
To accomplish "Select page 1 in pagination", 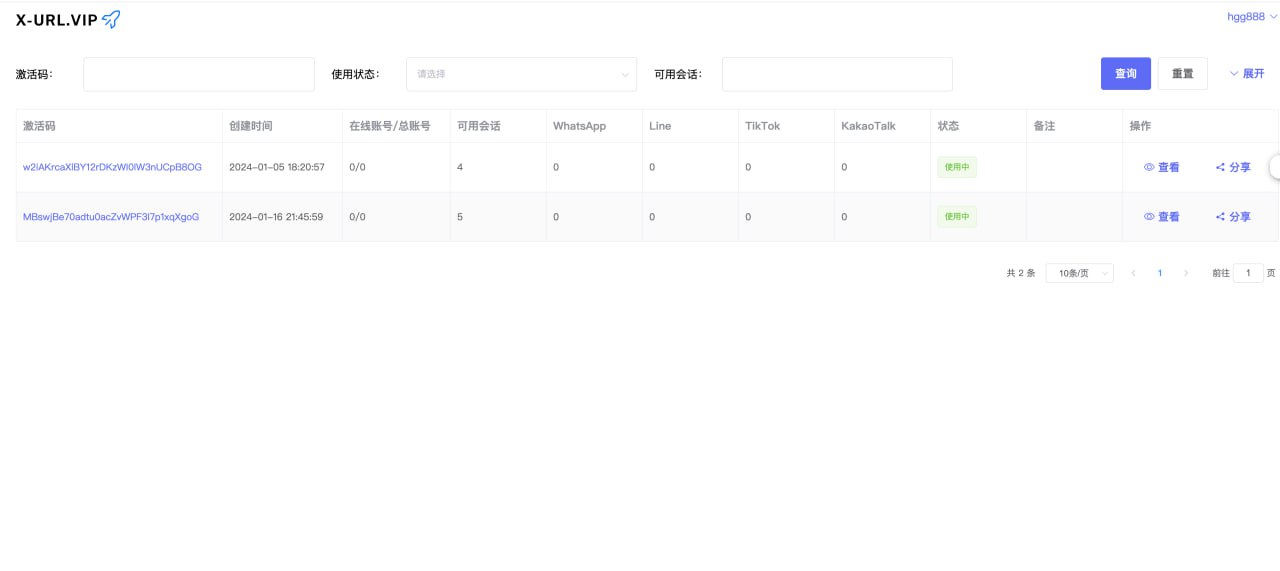I will click(1159, 273).
